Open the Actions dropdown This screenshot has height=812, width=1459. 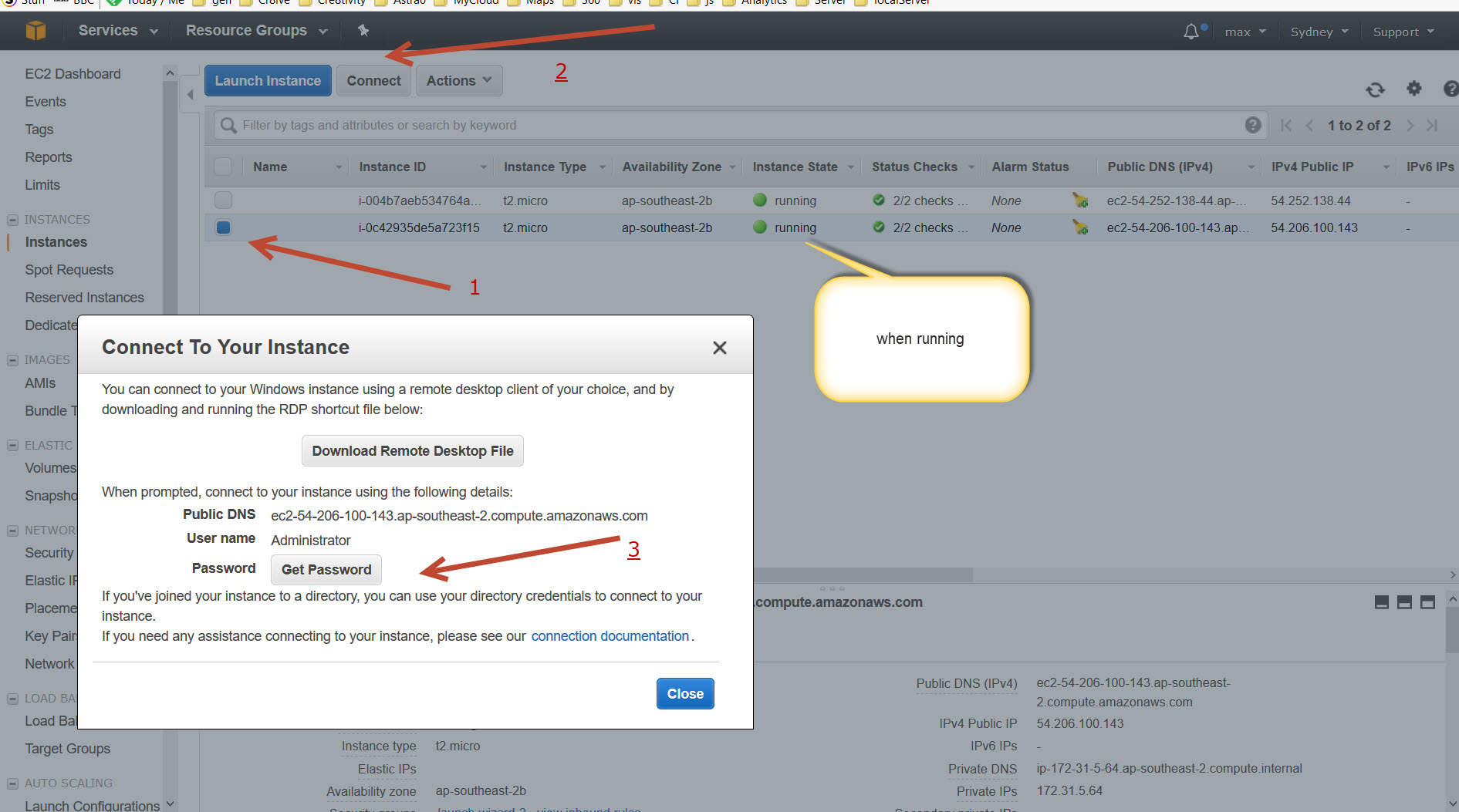[x=458, y=81]
